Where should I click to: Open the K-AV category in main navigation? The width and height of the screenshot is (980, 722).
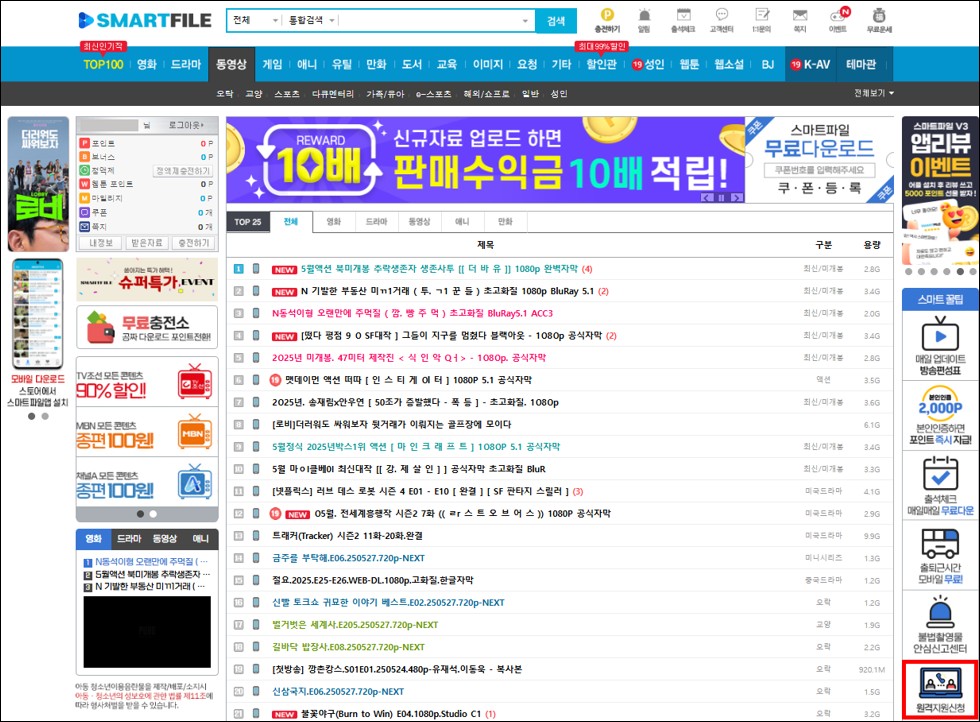point(811,64)
